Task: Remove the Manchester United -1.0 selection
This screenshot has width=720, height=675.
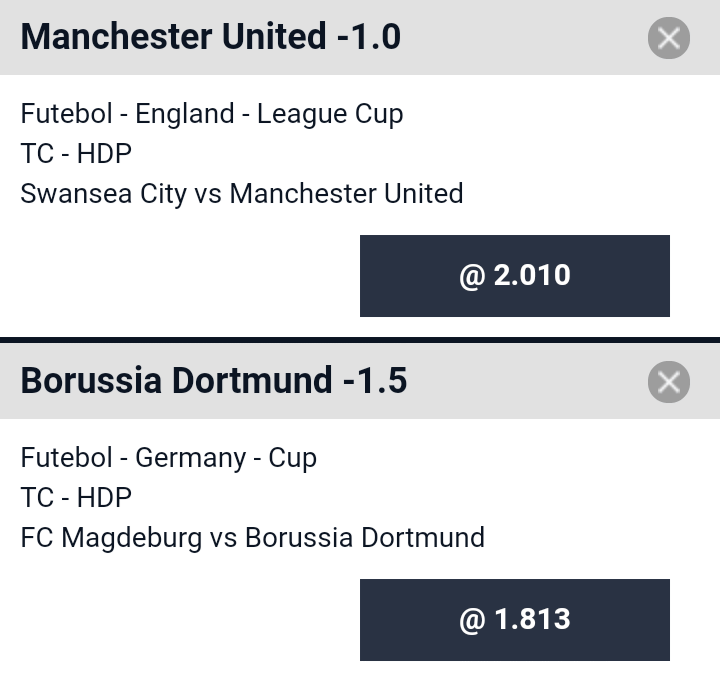Action: [x=669, y=38]
